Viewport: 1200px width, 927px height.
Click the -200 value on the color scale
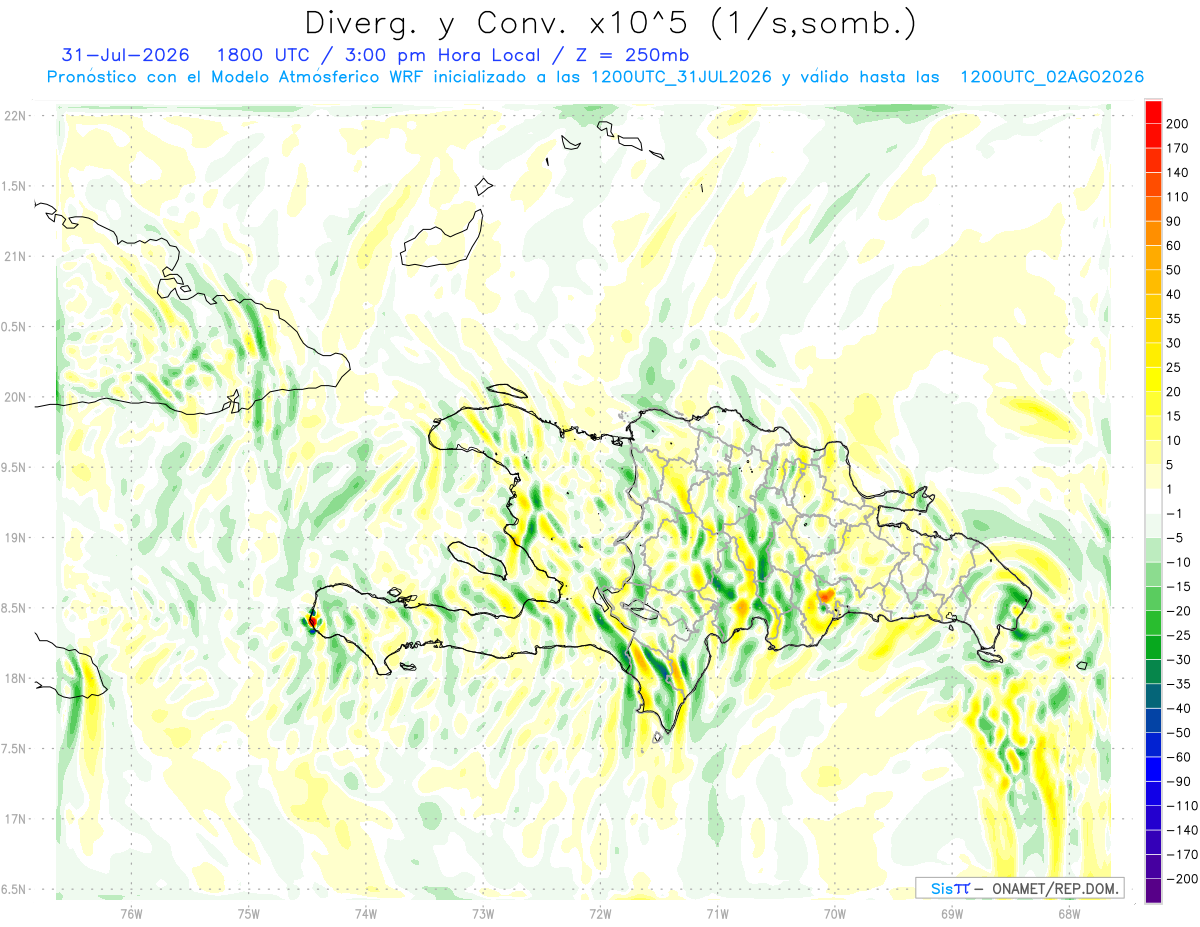point(1181,880)
